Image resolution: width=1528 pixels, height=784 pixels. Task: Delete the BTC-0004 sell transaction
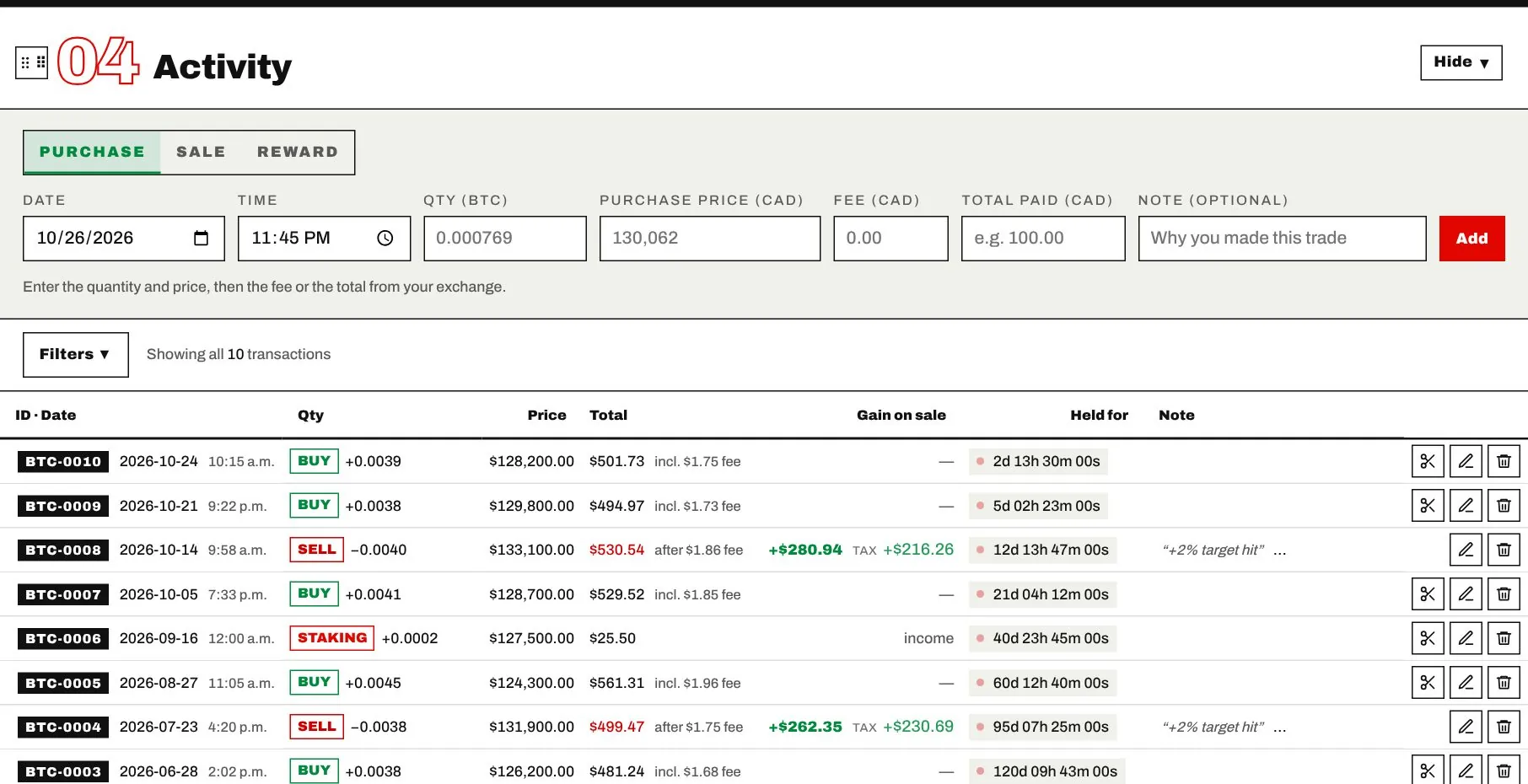pos(1504,727)
